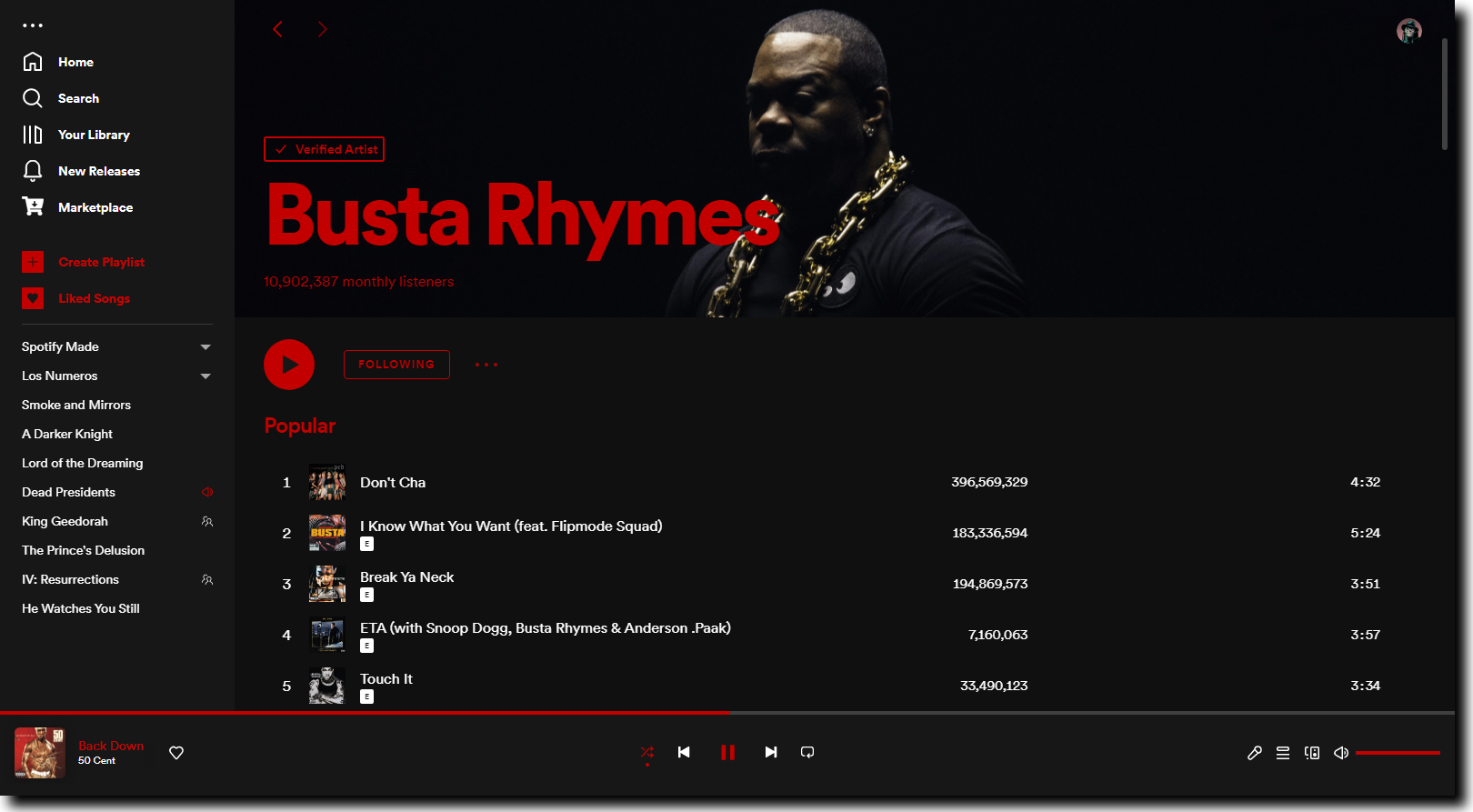Go to New Releases in sidebar
Screen dimensions: 1473x812
point(98,171)
